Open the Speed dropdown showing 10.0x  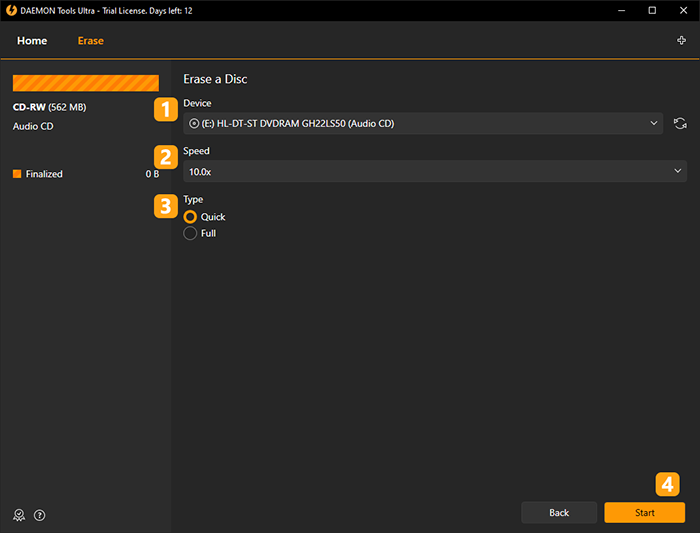435,171
